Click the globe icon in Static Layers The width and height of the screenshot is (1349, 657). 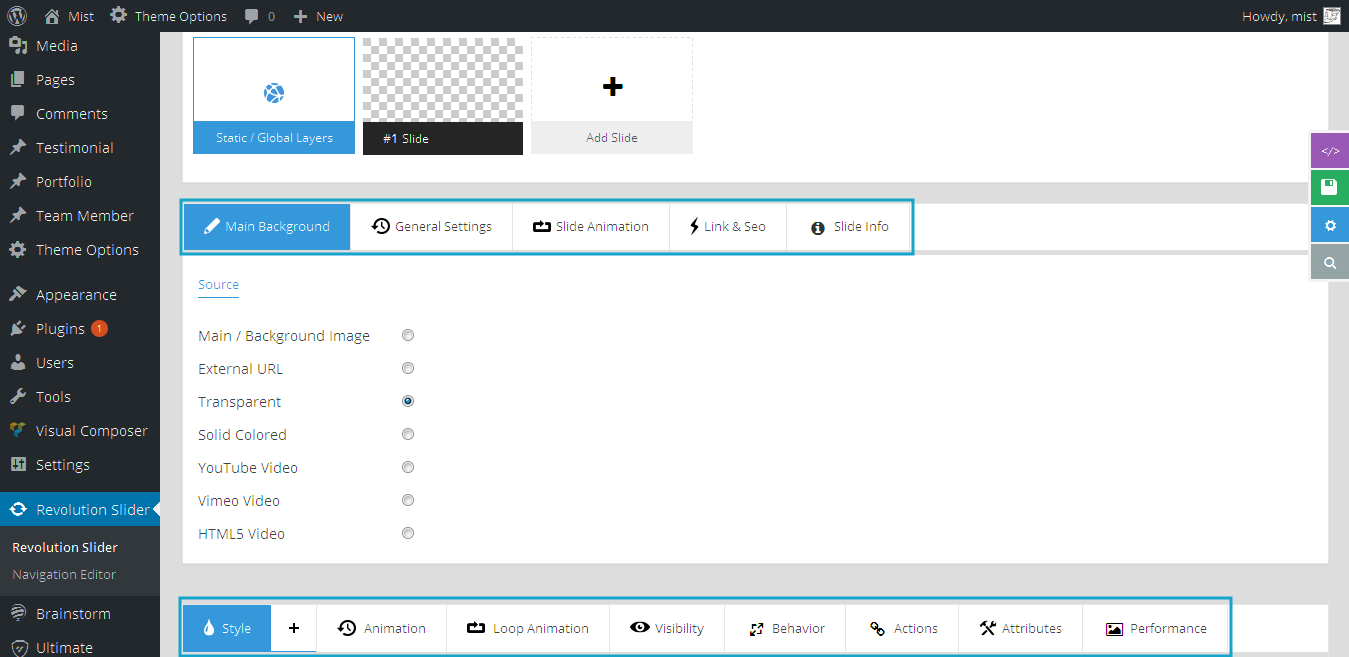(274, 94)
